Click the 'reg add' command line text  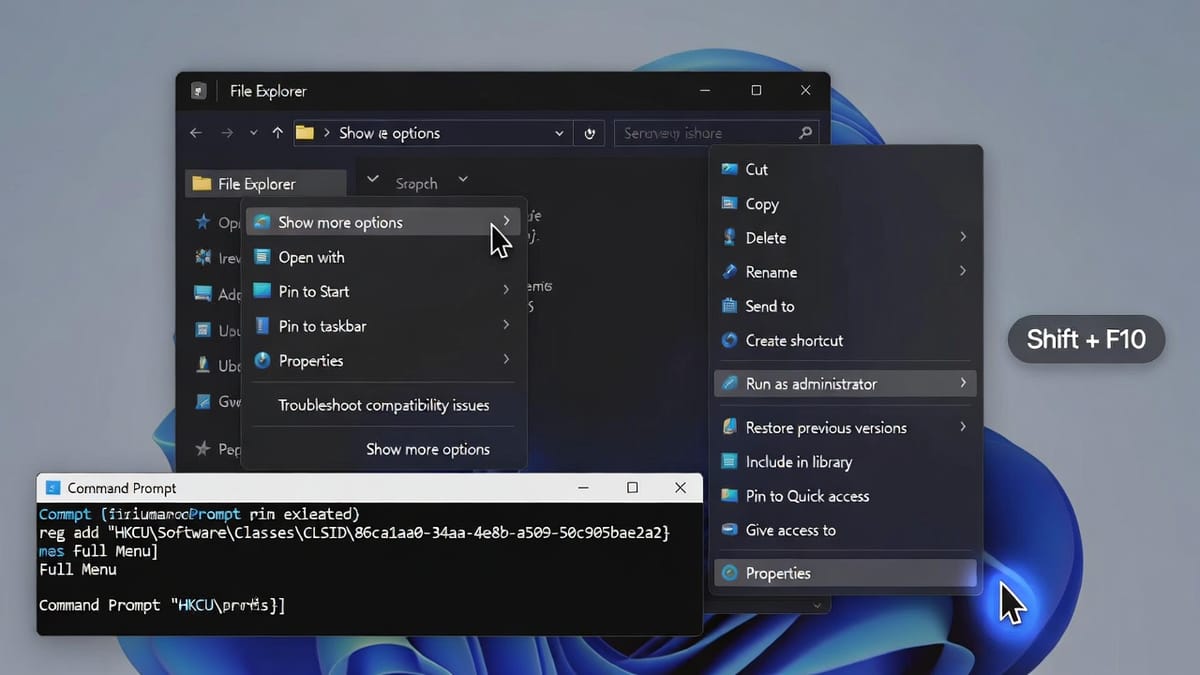[354, 533]
